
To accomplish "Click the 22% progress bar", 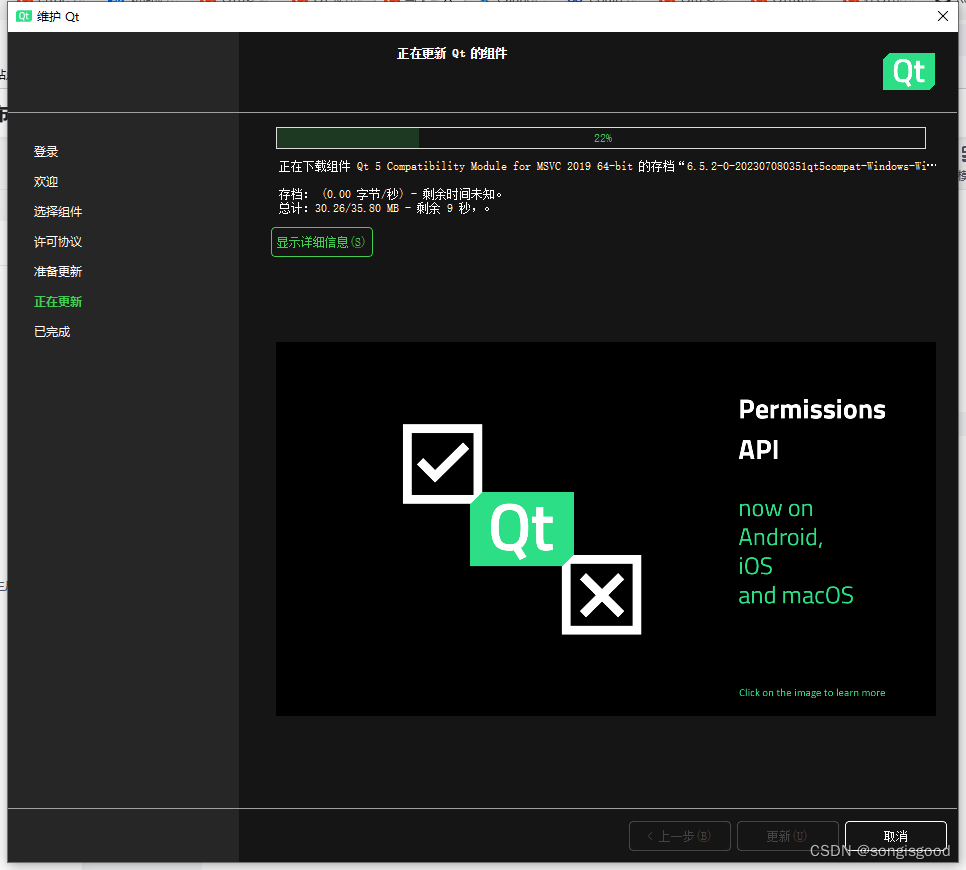I will coord(601,137).
